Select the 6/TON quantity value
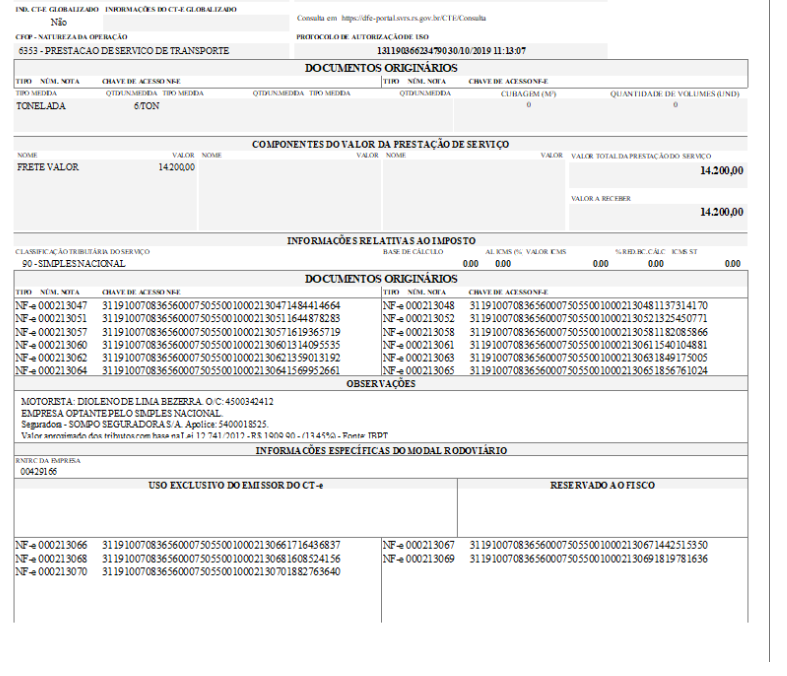 (147, 106)
